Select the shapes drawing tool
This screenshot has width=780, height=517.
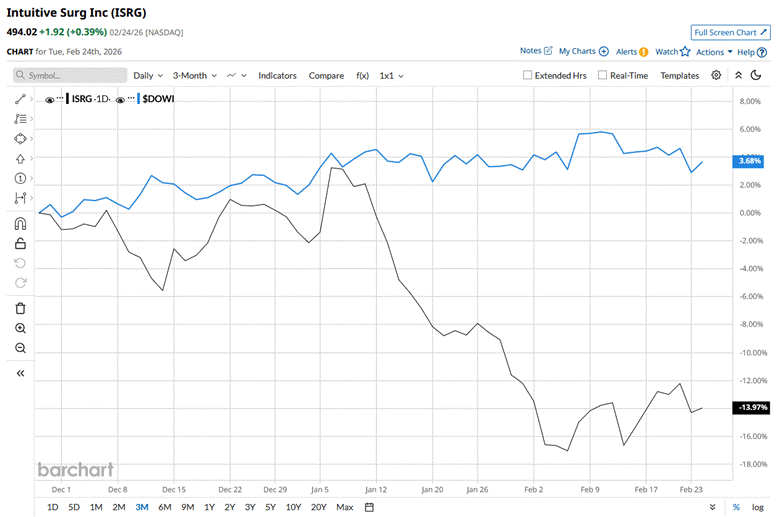click(20, 139)
